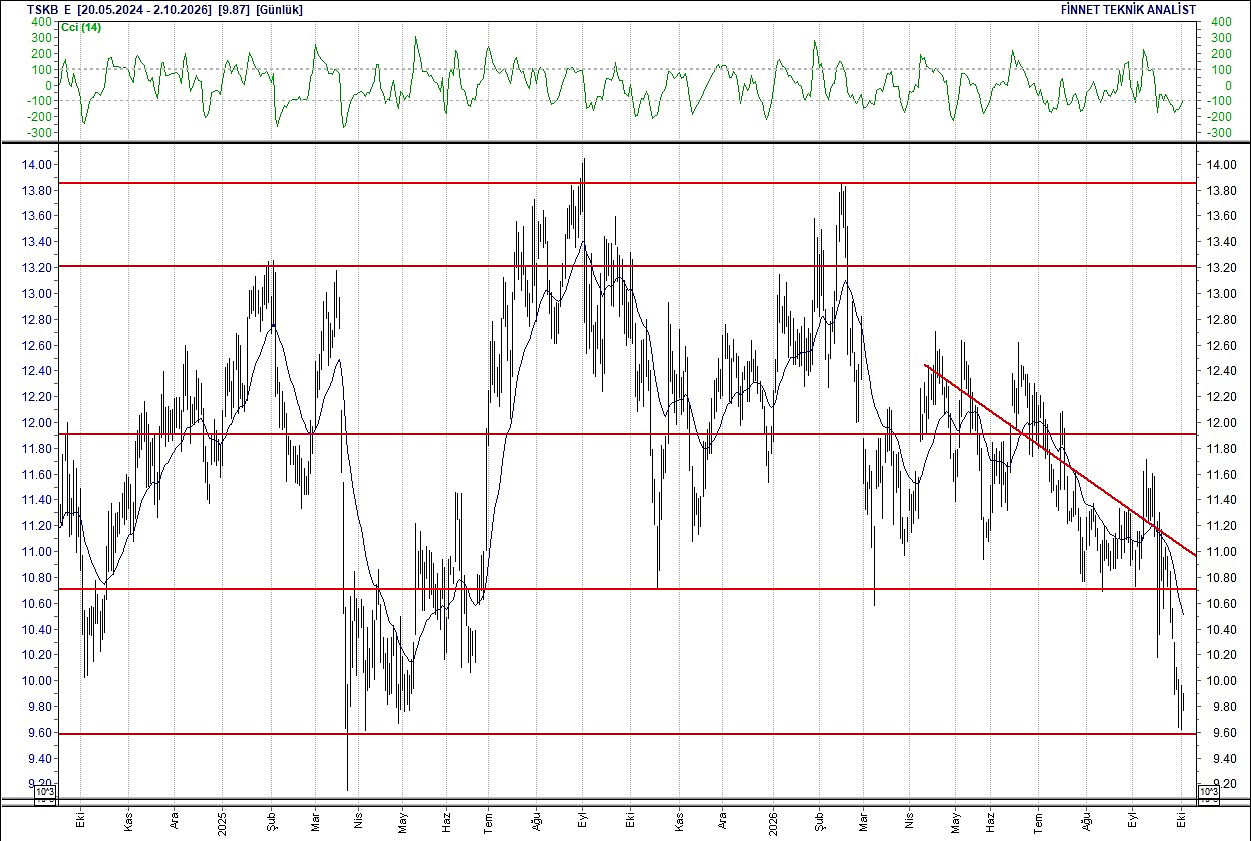
Task: Click the last price value [9.87]
Action: [234, 9]
